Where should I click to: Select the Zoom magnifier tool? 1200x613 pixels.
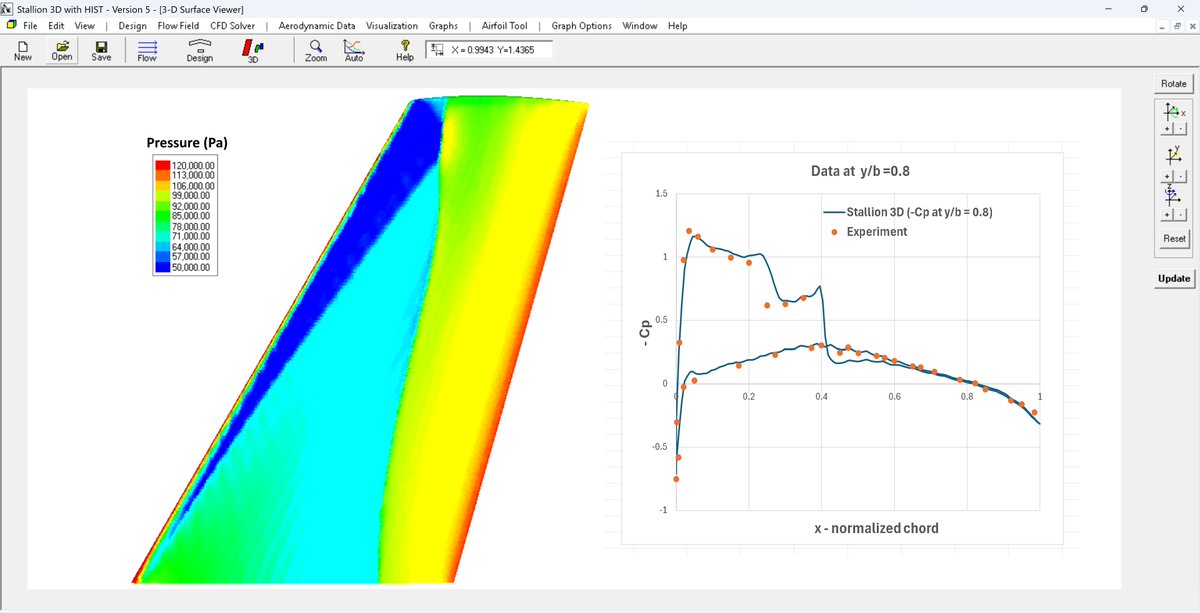(x=316, y=51)
